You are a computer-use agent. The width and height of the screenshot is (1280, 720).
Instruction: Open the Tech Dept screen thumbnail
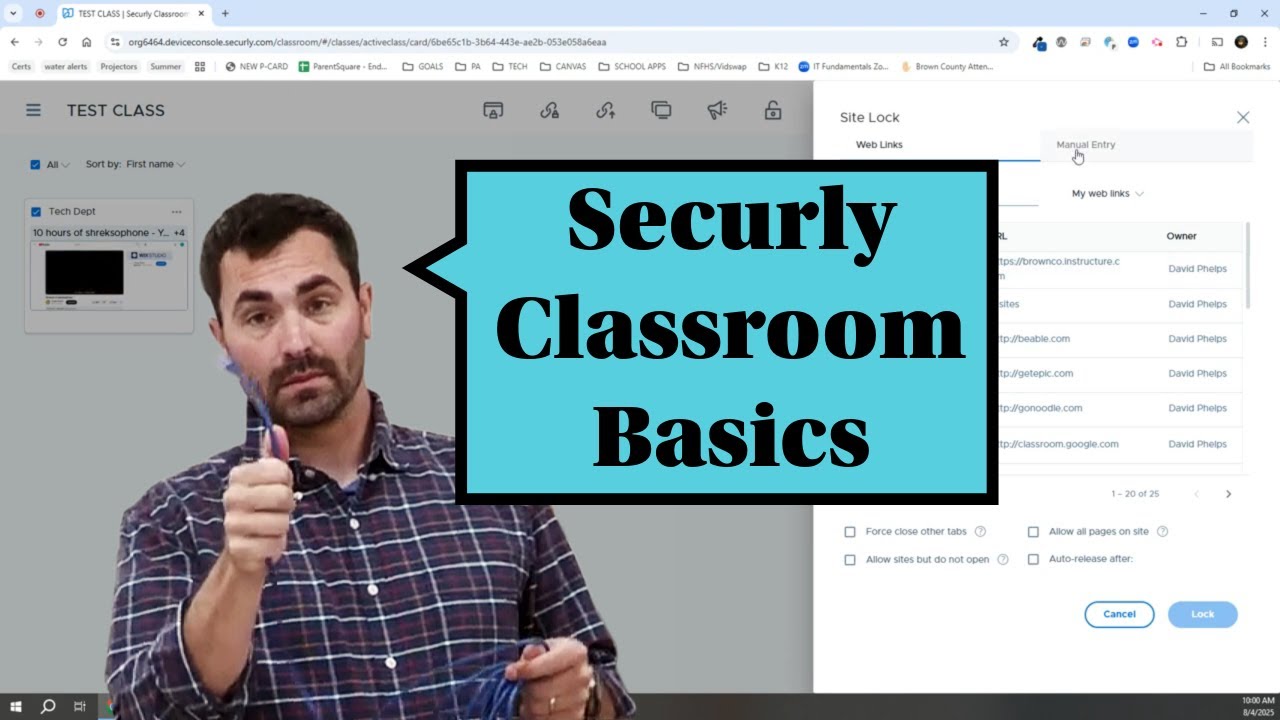(x=109, y=276)
